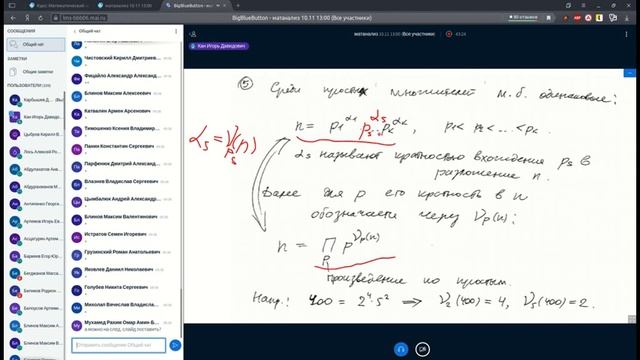Mute the audio playing BigBlueButton tab

218,6
